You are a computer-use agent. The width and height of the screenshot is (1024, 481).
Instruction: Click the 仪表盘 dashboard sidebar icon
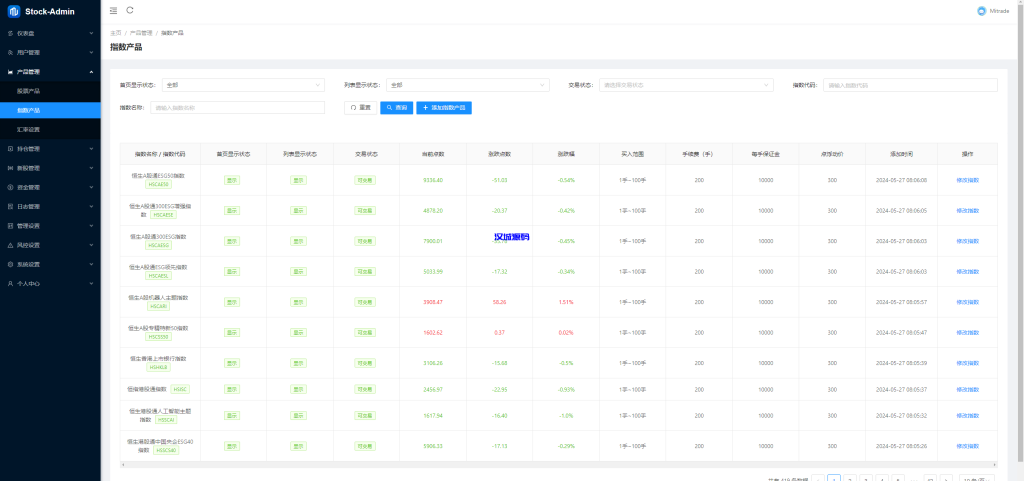(9, 33)
